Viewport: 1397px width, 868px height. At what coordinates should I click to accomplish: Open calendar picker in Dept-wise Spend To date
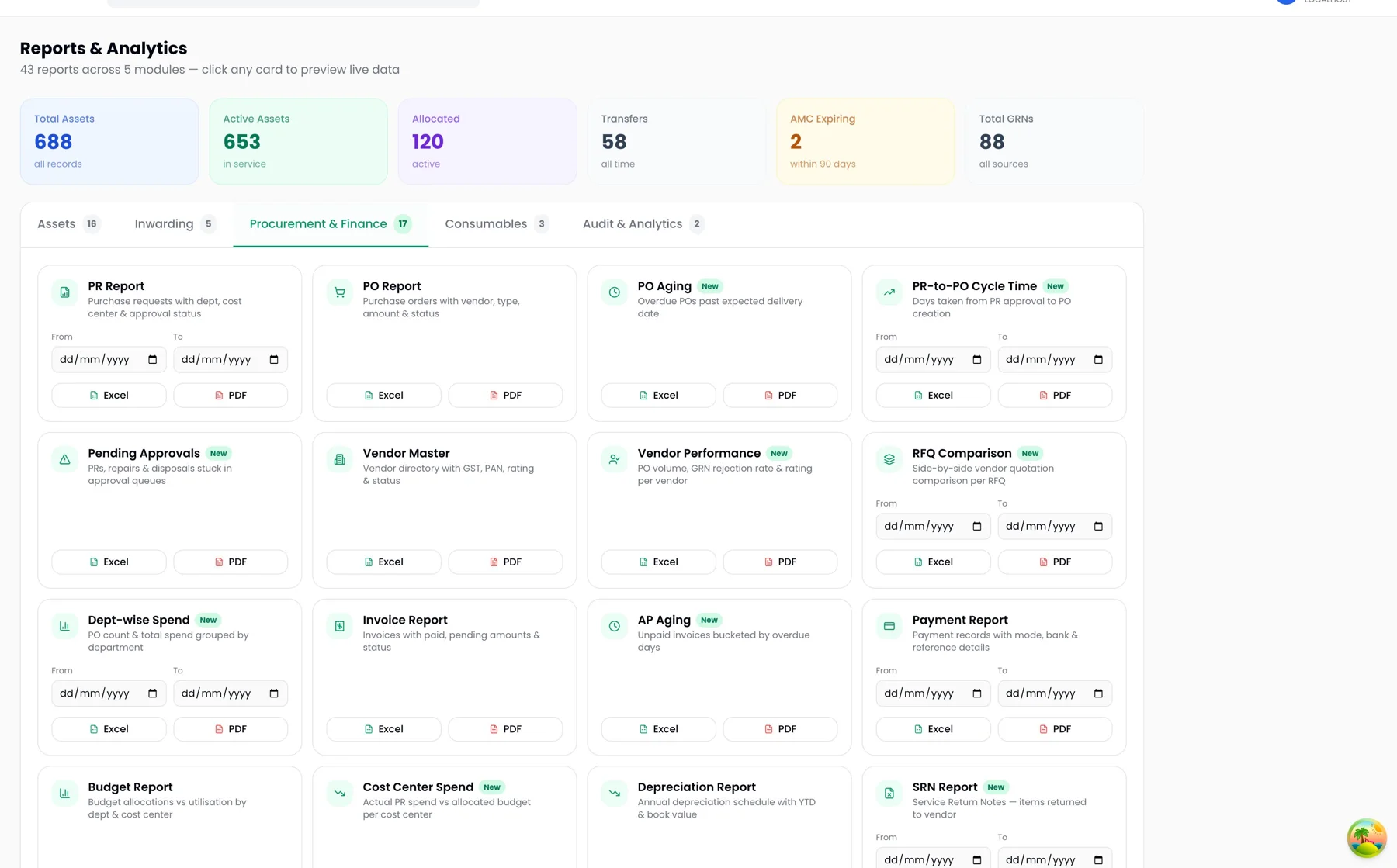tap(274, 693)
